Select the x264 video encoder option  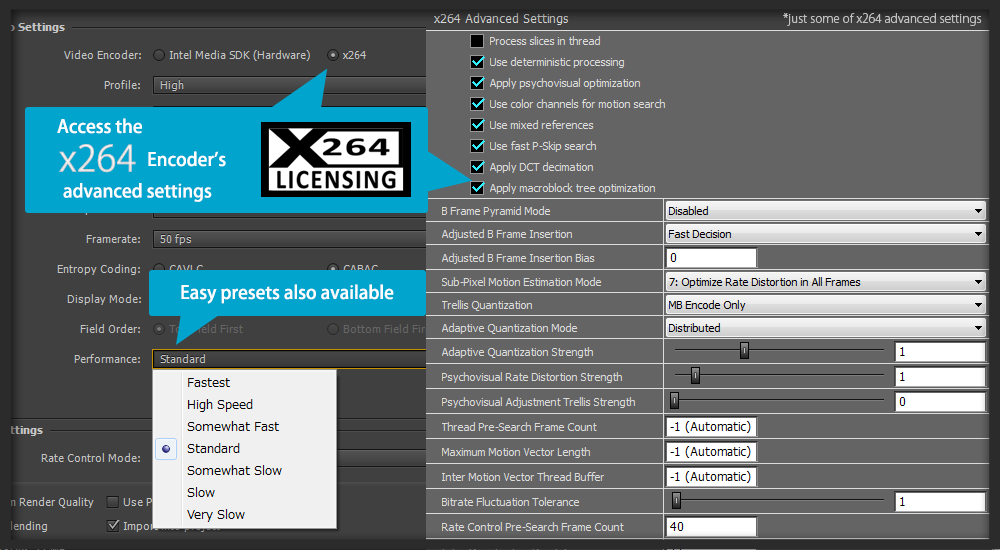(x=332, y=55)
